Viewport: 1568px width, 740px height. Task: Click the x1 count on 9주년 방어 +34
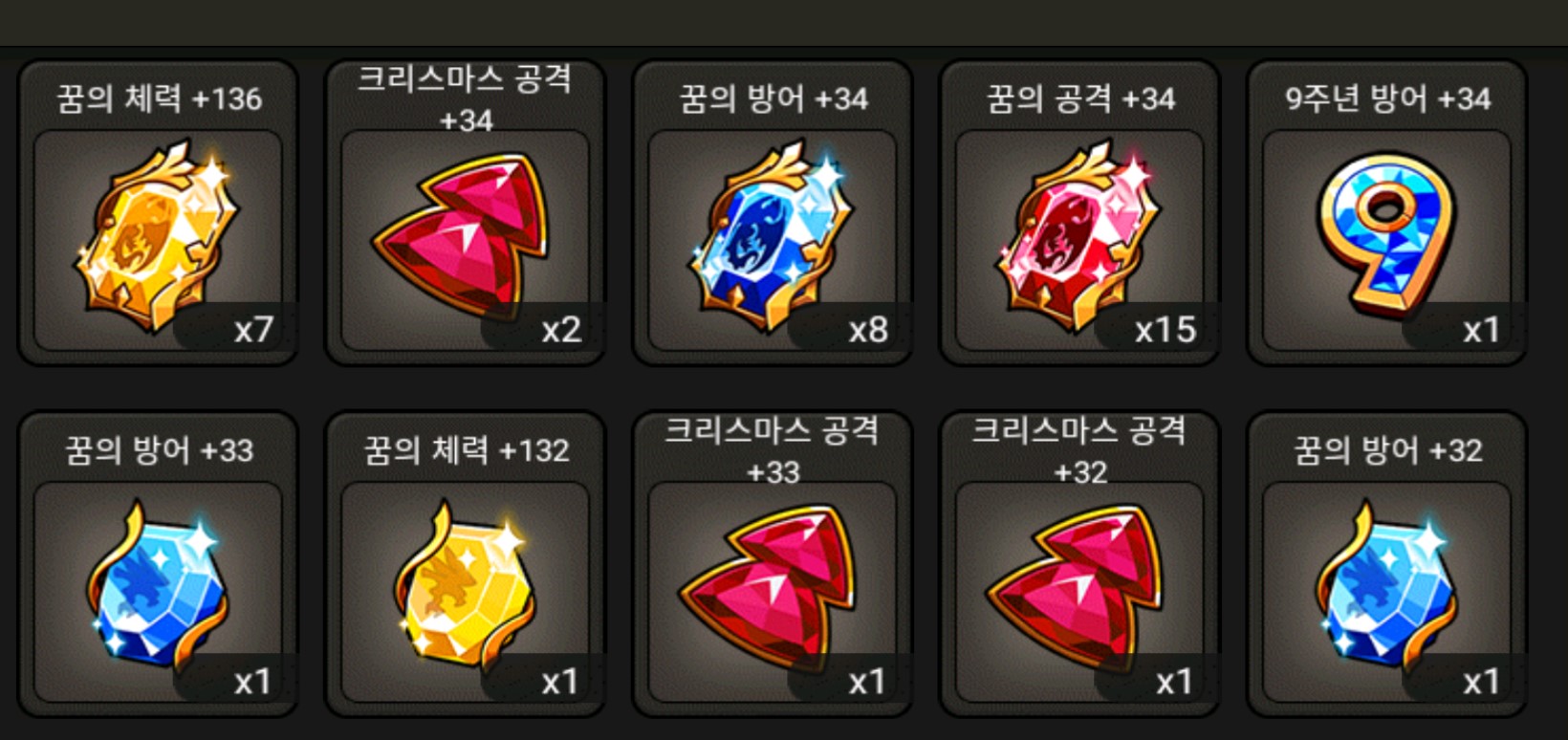point(1481,330)
